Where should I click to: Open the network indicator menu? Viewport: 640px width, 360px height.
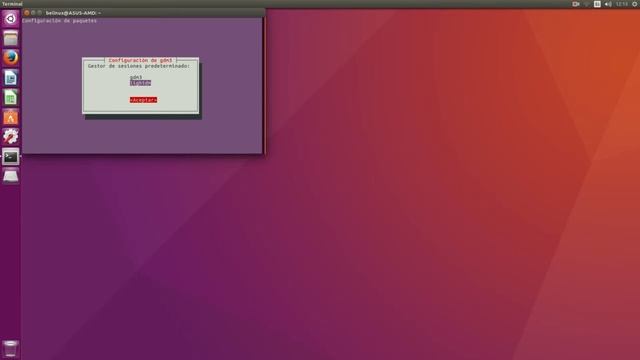pyautogui.click(x=587, y=4)
